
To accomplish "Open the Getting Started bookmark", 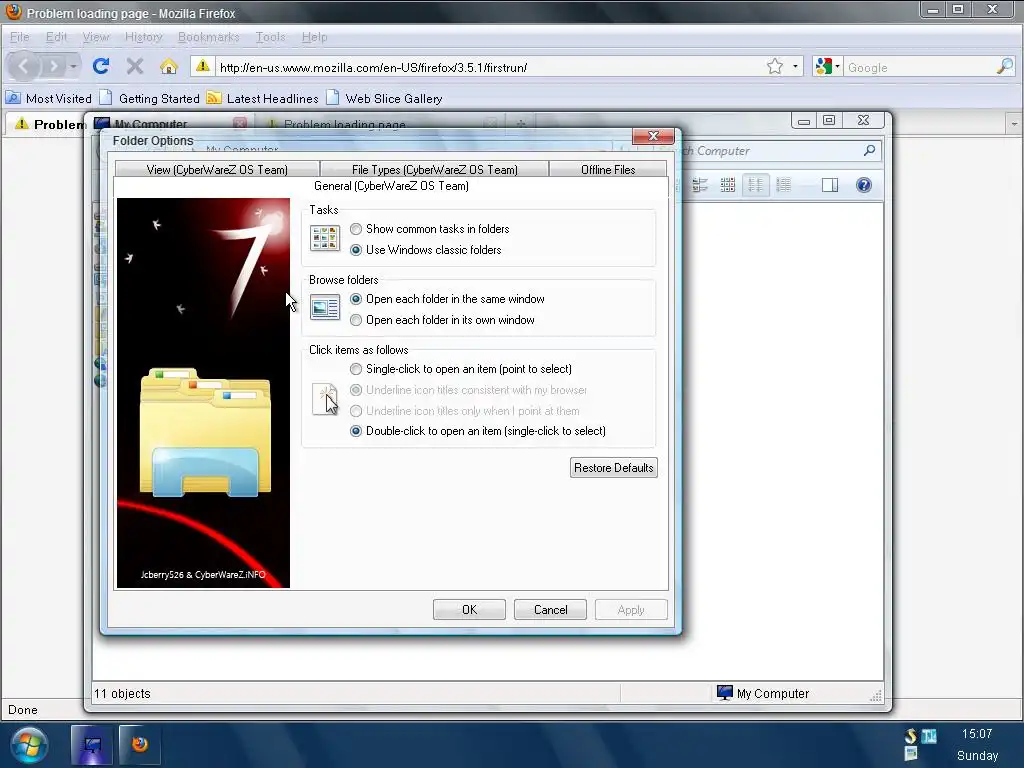I will click(150, 99).
